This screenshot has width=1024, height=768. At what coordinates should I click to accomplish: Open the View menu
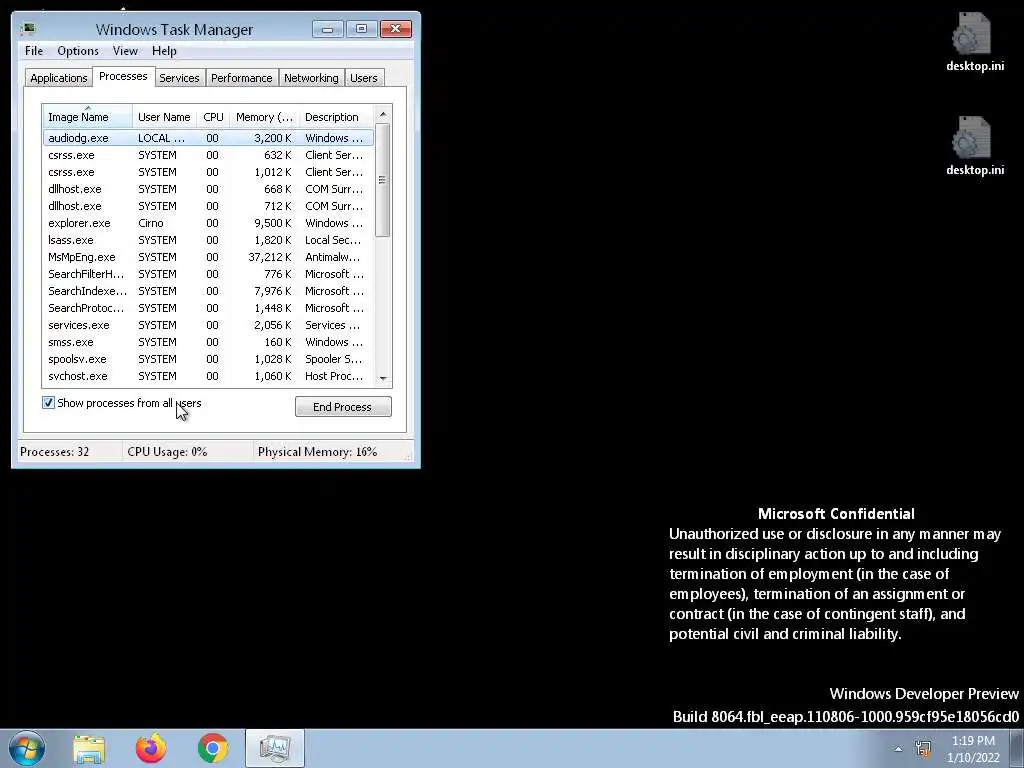tap(125, 51)
